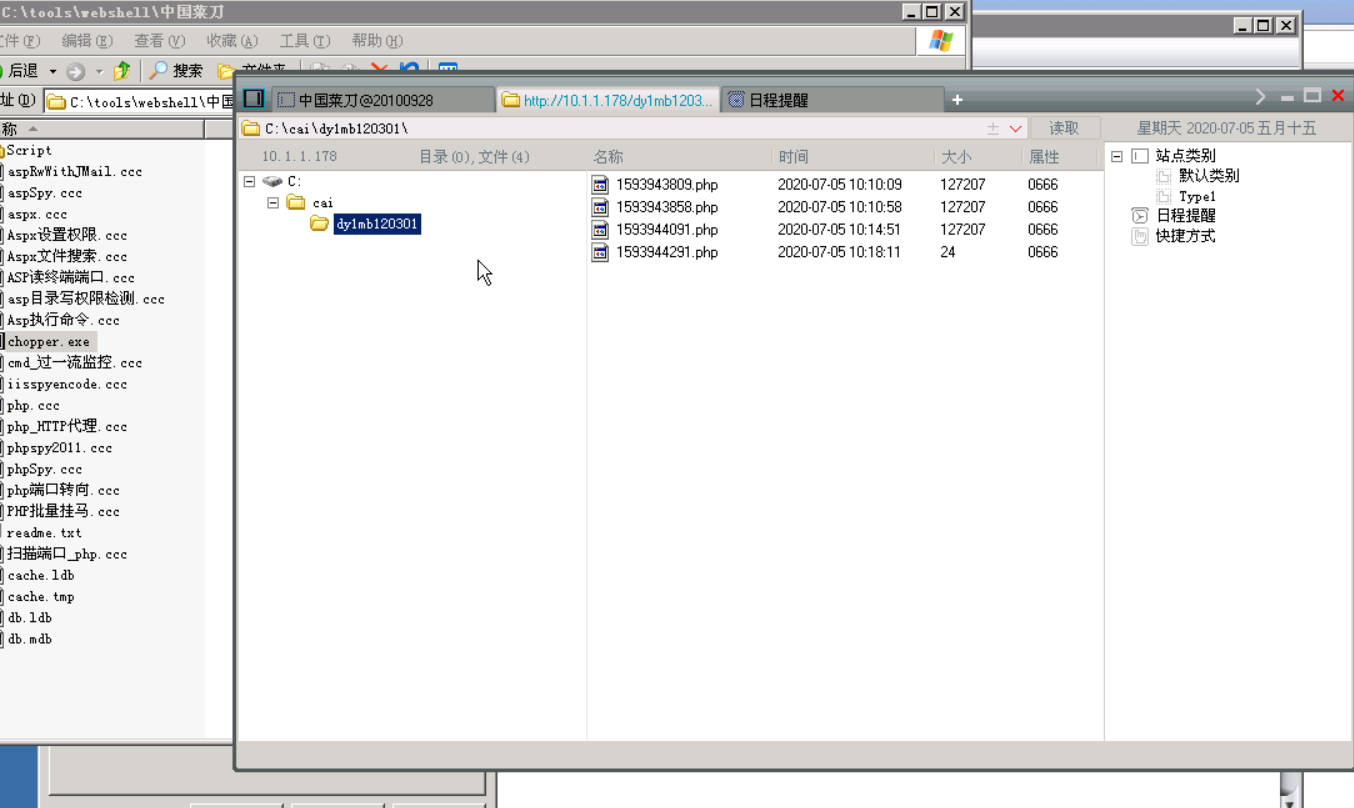This screenshot has height=808, width=1354.
Task: Open 日程提醒 in the right panel tree
Action: [x=1186, y=216]
